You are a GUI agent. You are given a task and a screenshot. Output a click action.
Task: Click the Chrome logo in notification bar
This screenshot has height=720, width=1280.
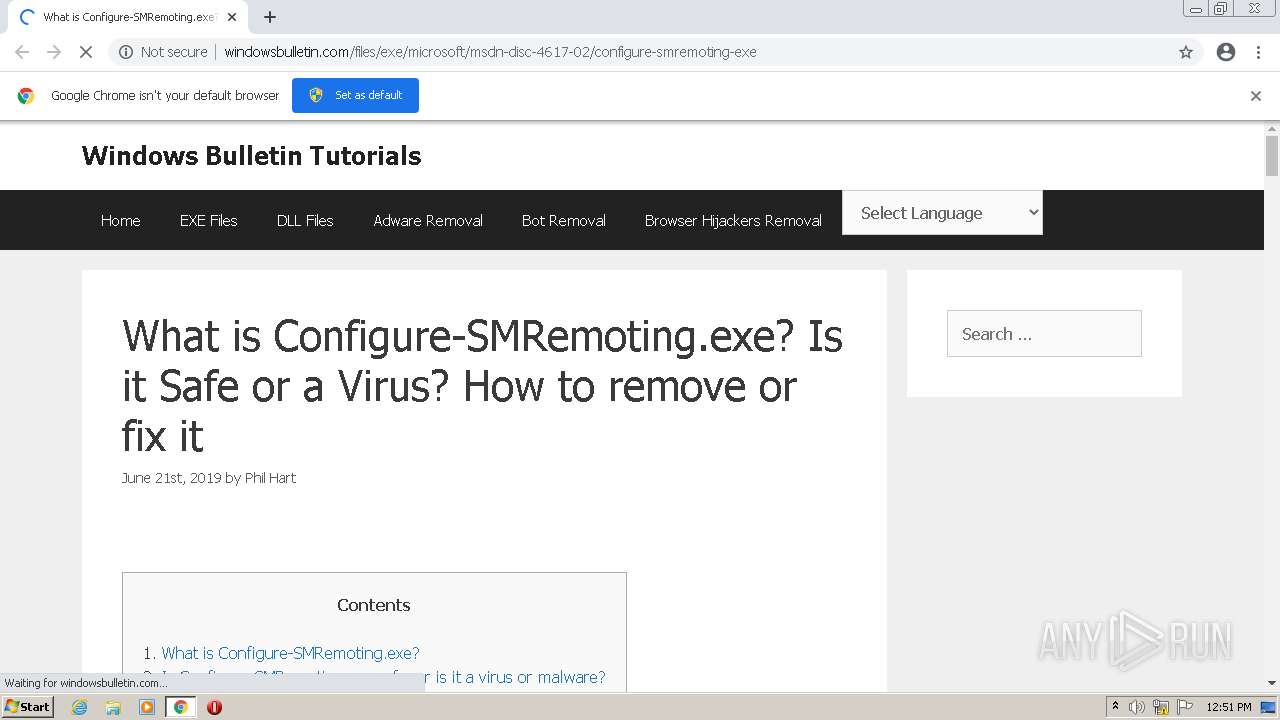[26, 96]
